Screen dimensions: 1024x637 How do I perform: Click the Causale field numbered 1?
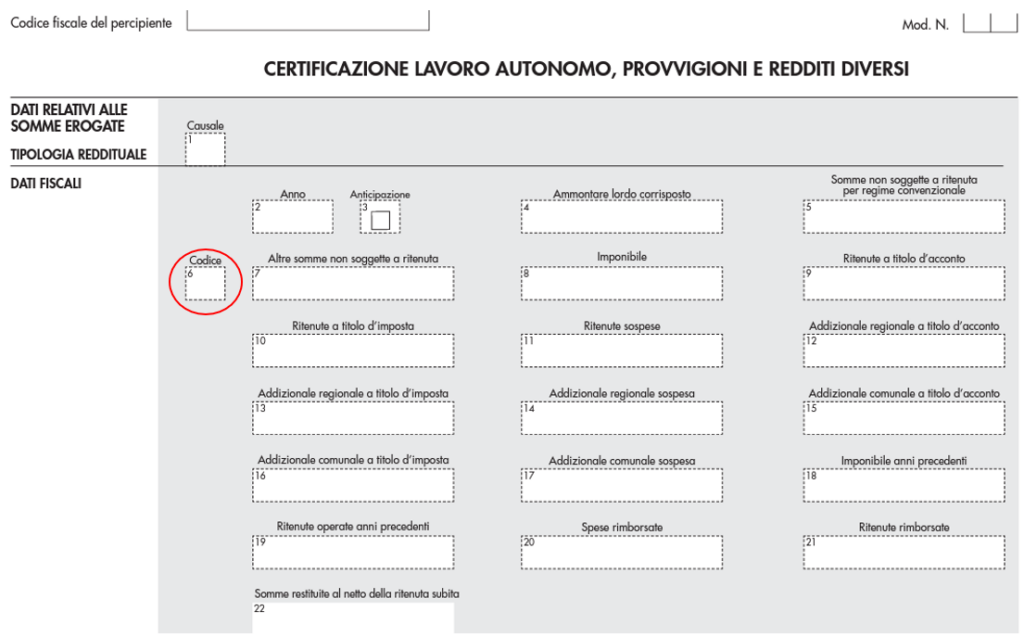(205, 149)
